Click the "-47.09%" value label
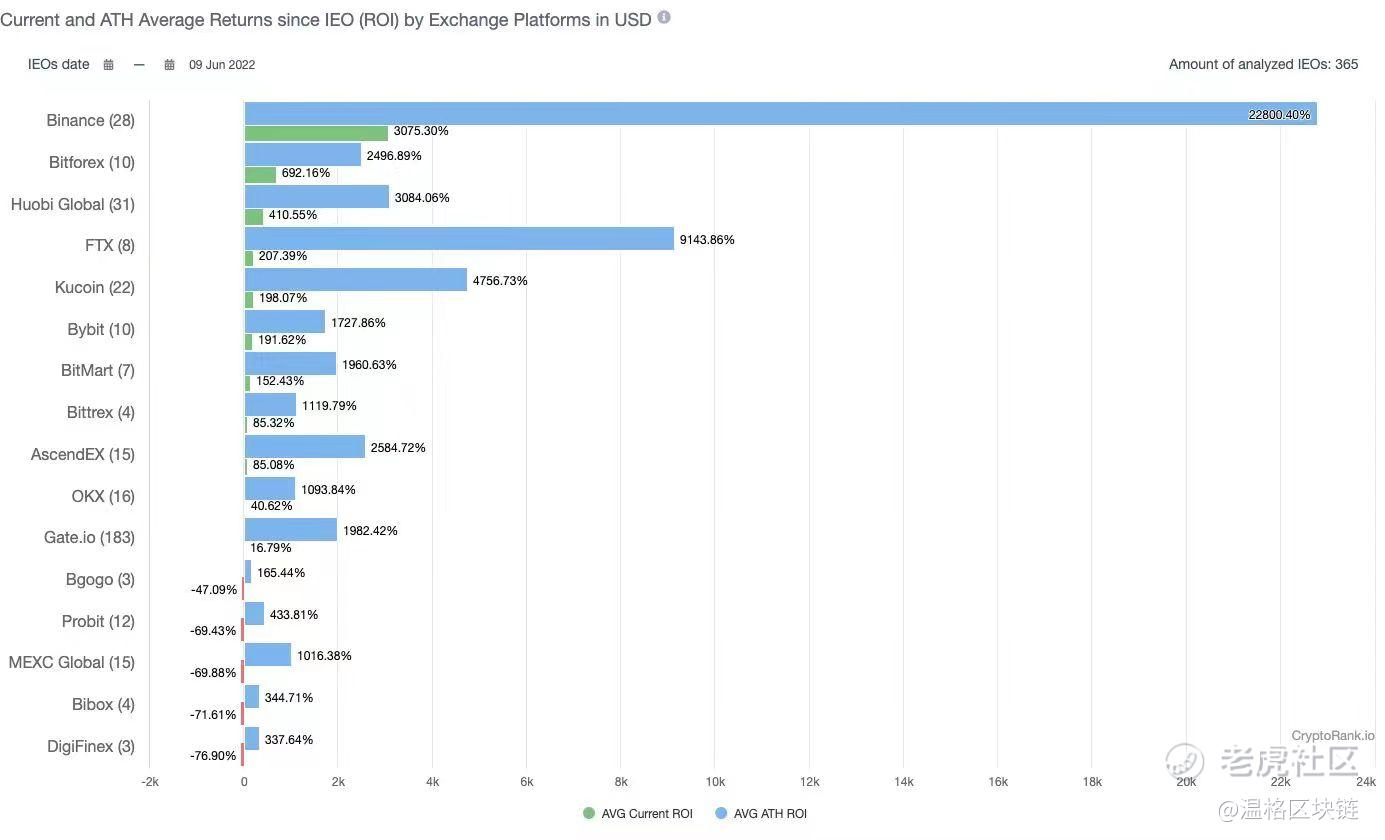The image size is (1385, 840). coord(214,590)
